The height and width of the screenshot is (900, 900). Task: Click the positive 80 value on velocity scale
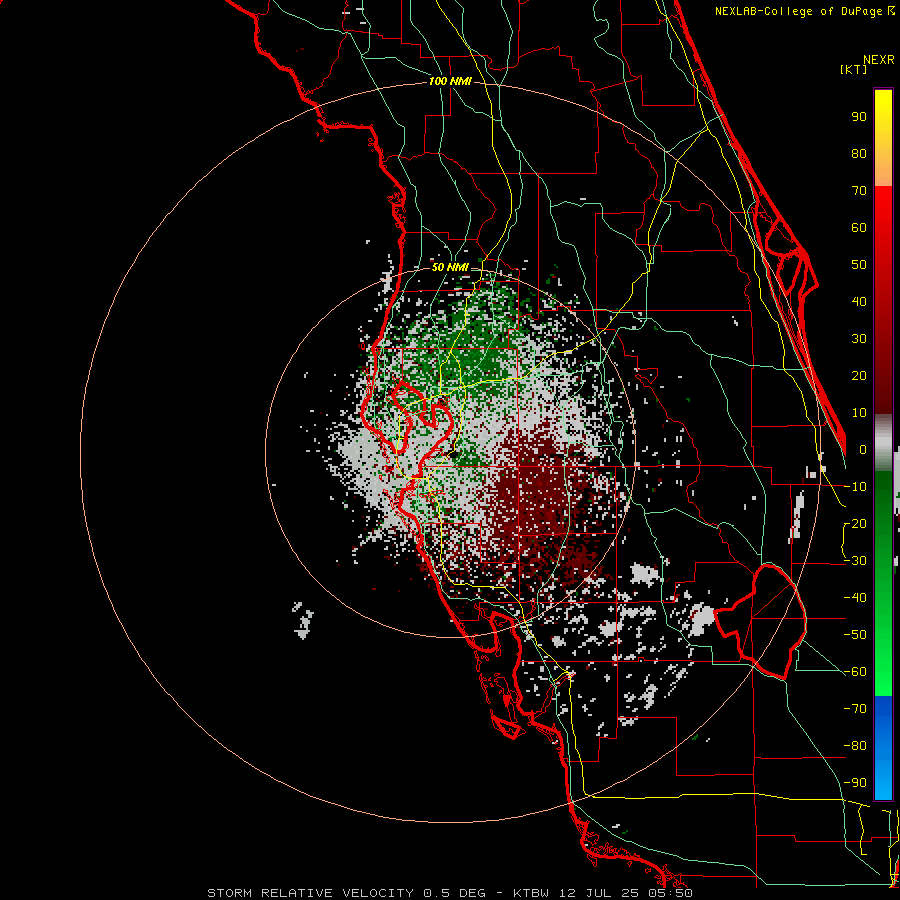click(859, 154)
